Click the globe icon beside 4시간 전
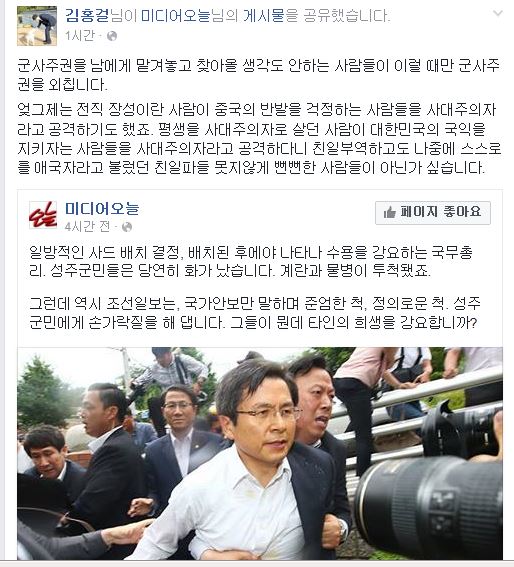 tap(127, 227)
